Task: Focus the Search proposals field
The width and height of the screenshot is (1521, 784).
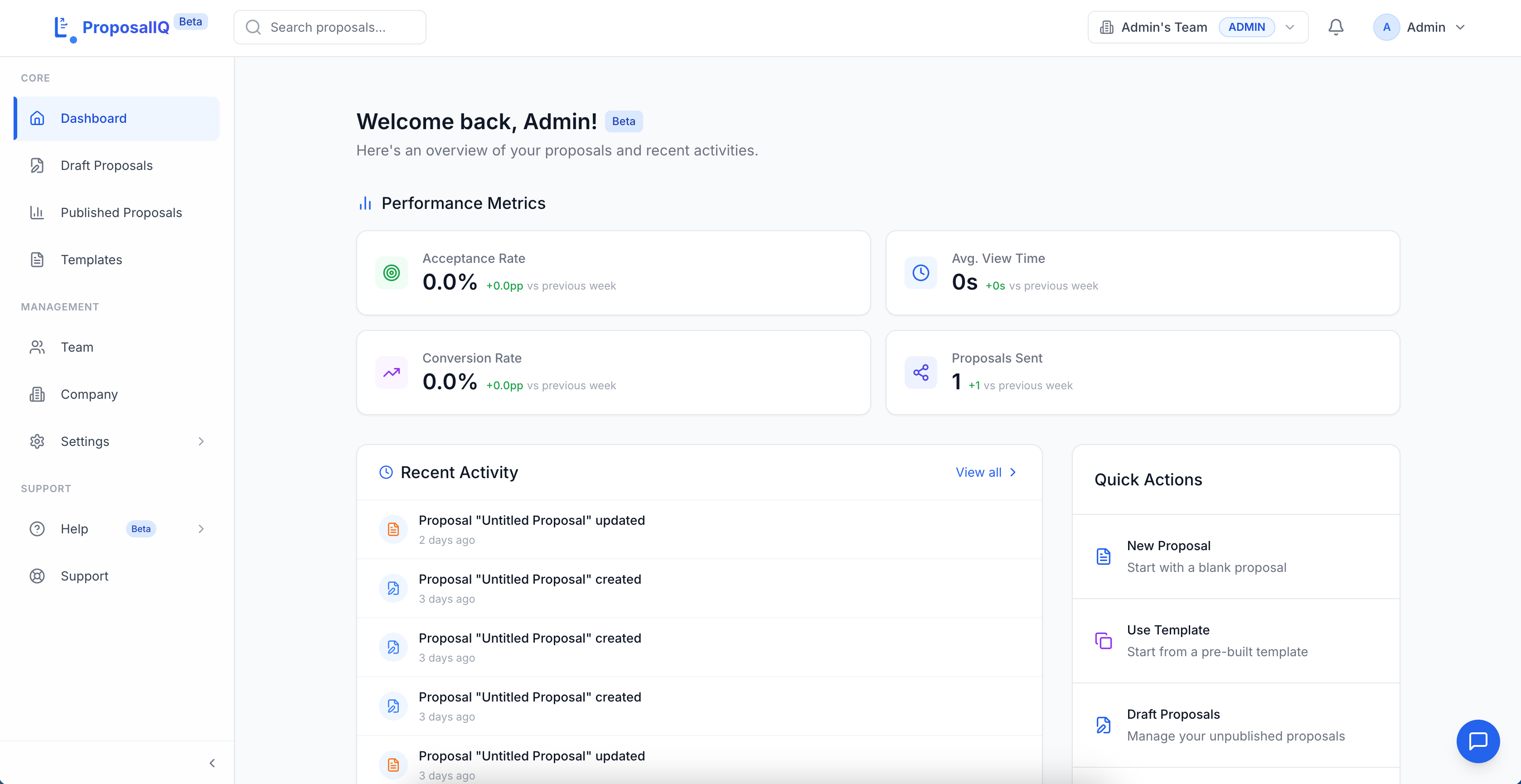Action: 329,27
